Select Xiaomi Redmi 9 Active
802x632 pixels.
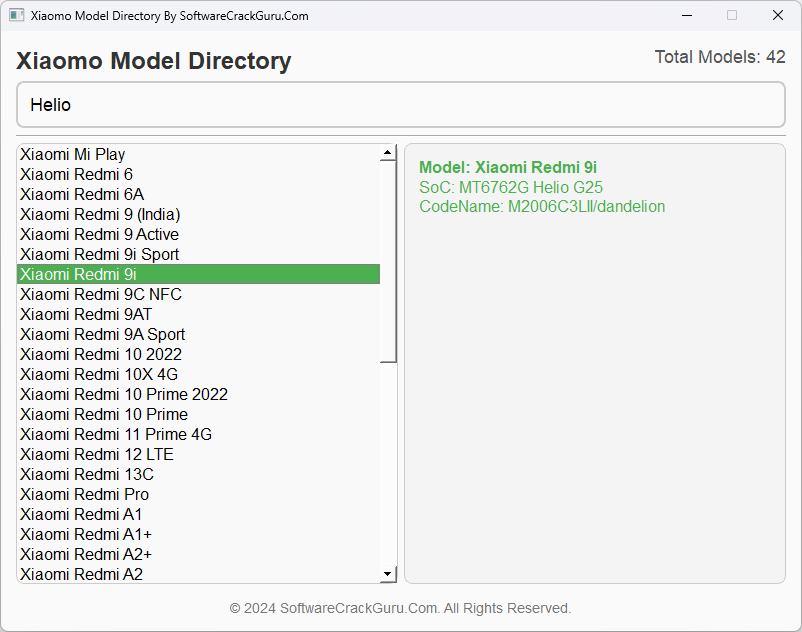click(198, 234)
